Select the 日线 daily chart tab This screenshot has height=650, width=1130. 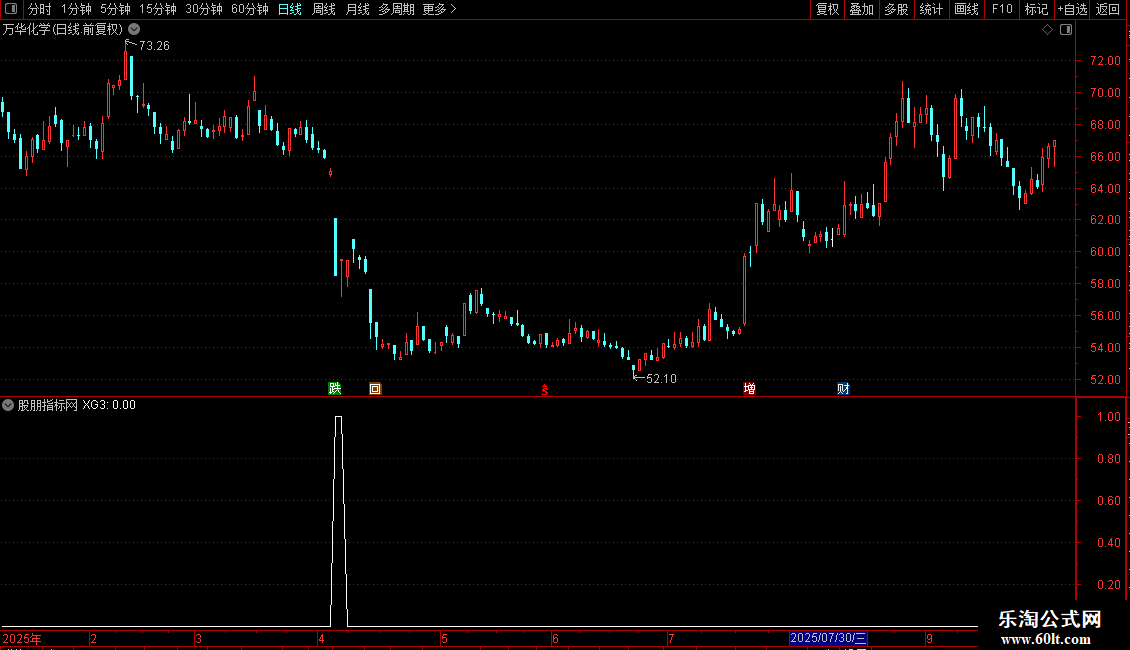coord(290,9)
